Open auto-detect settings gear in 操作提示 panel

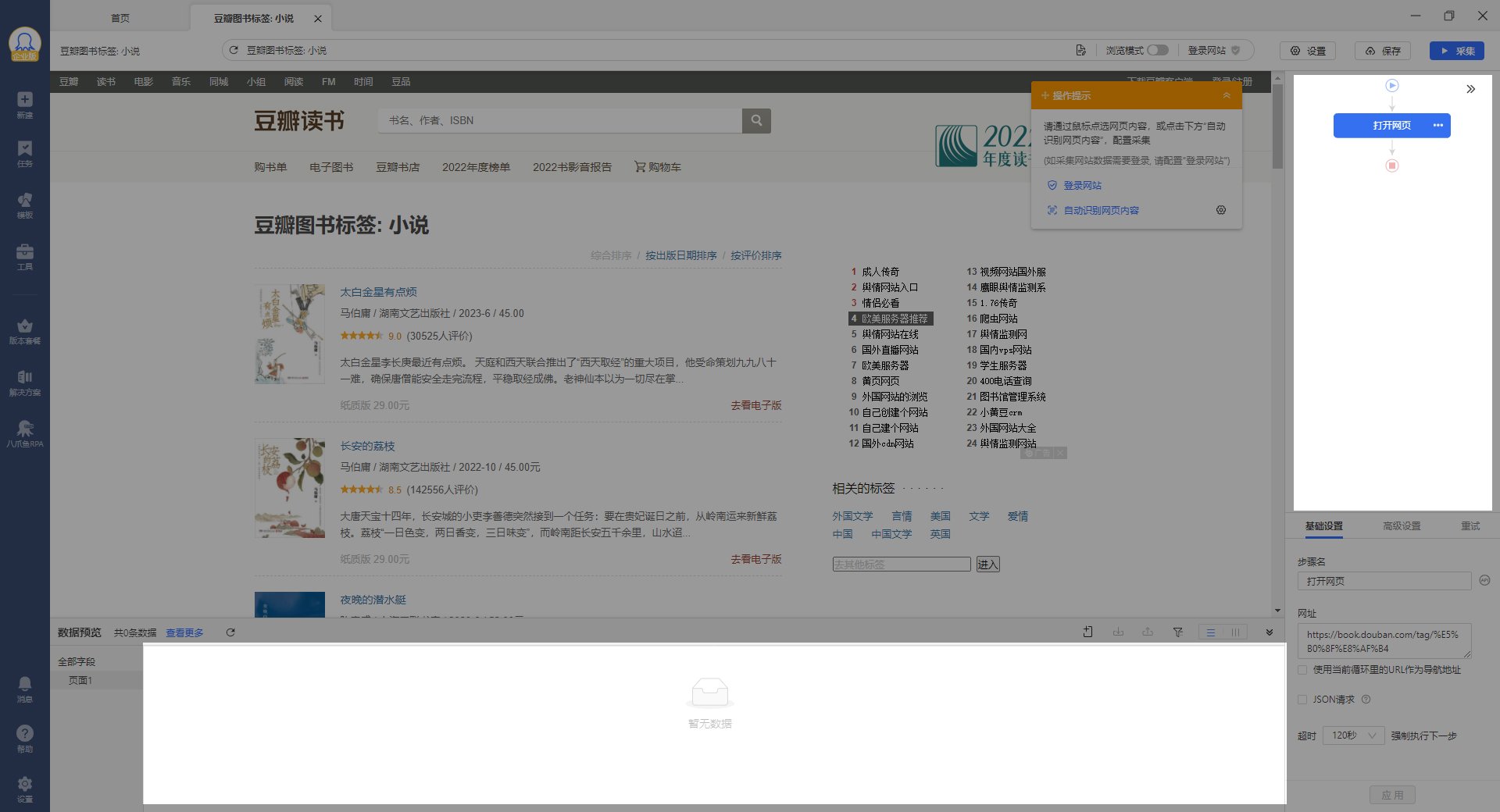click(1221, 210)
